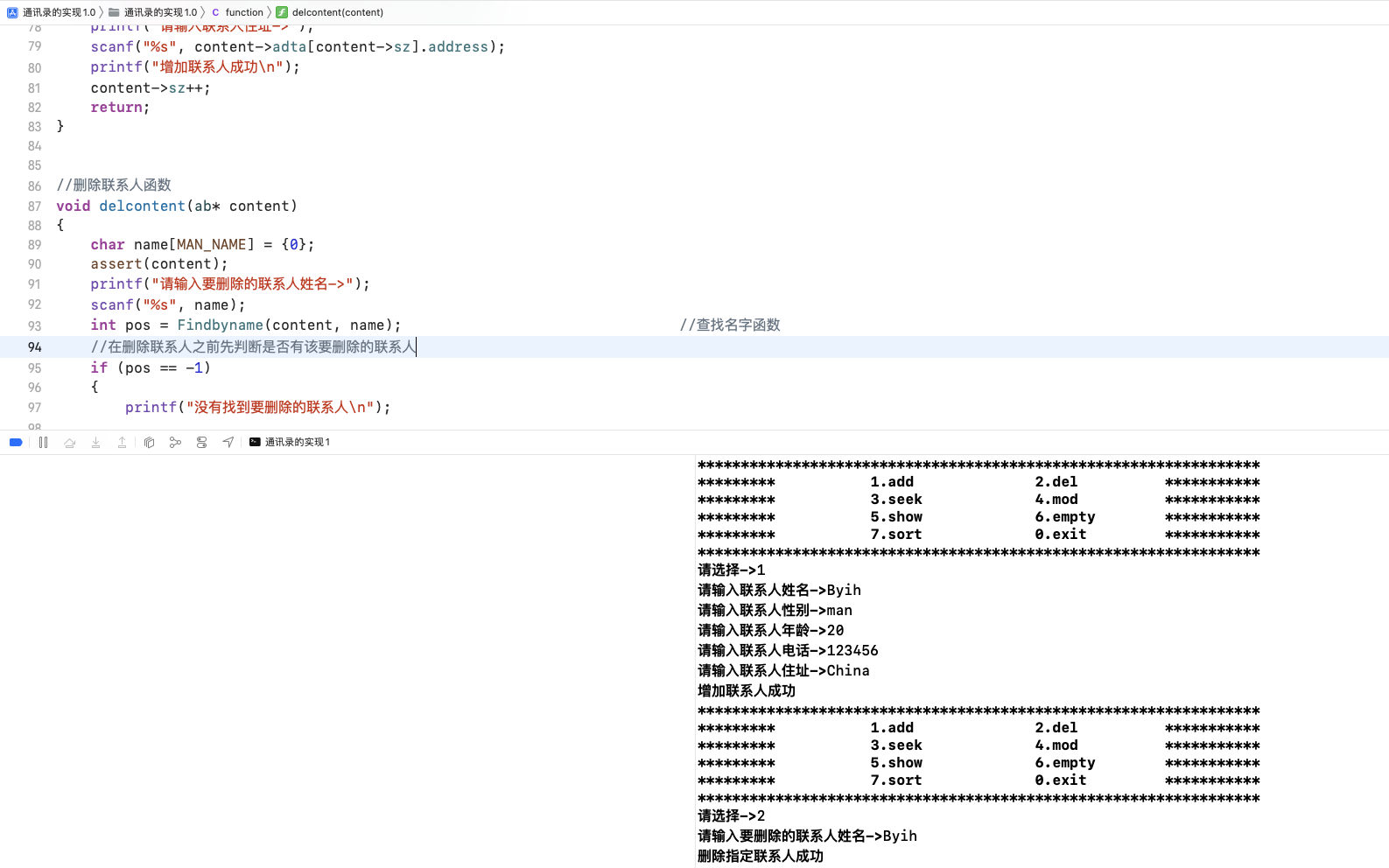Click the comment //查找名字函数
1389x868 pixels.
tap(730, 325)
